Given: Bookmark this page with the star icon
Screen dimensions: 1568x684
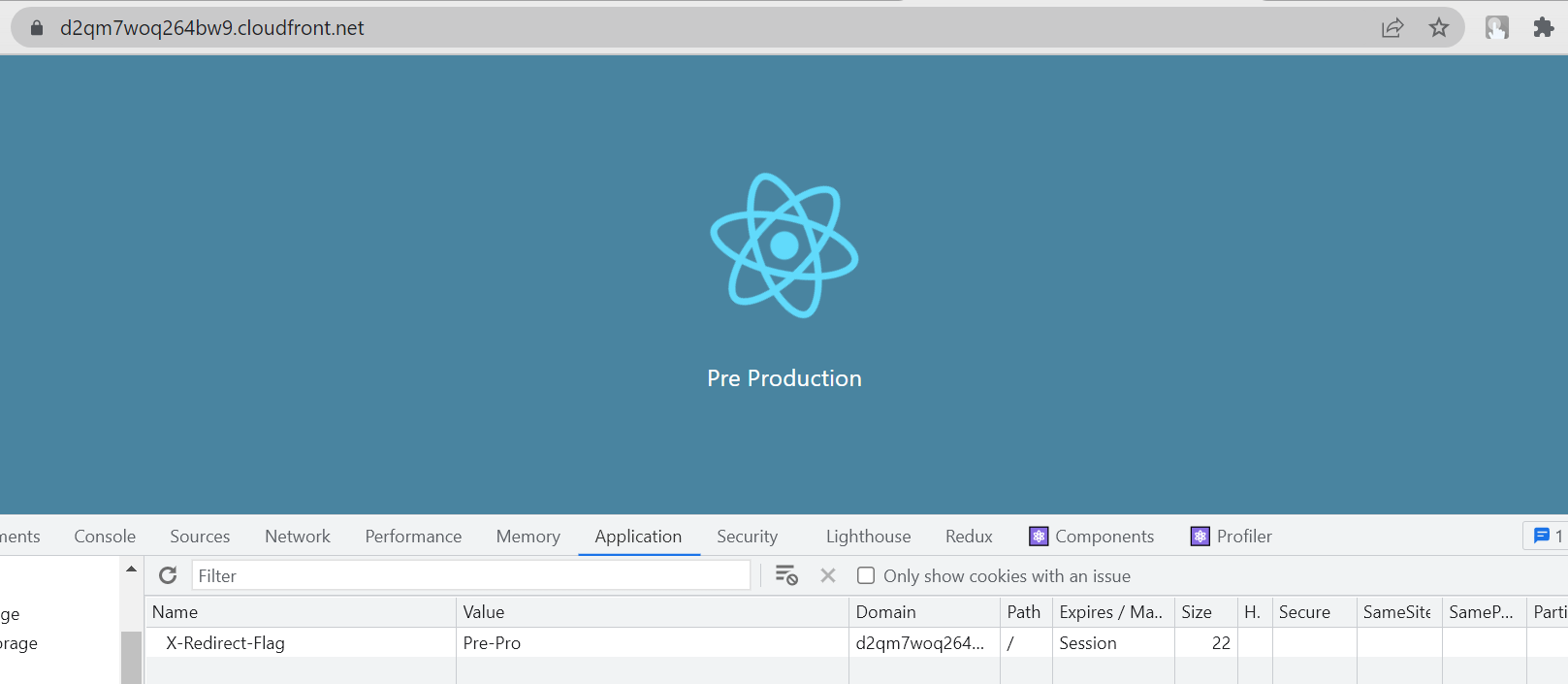Looking at the screenshot, I should tap(1439, 28).
